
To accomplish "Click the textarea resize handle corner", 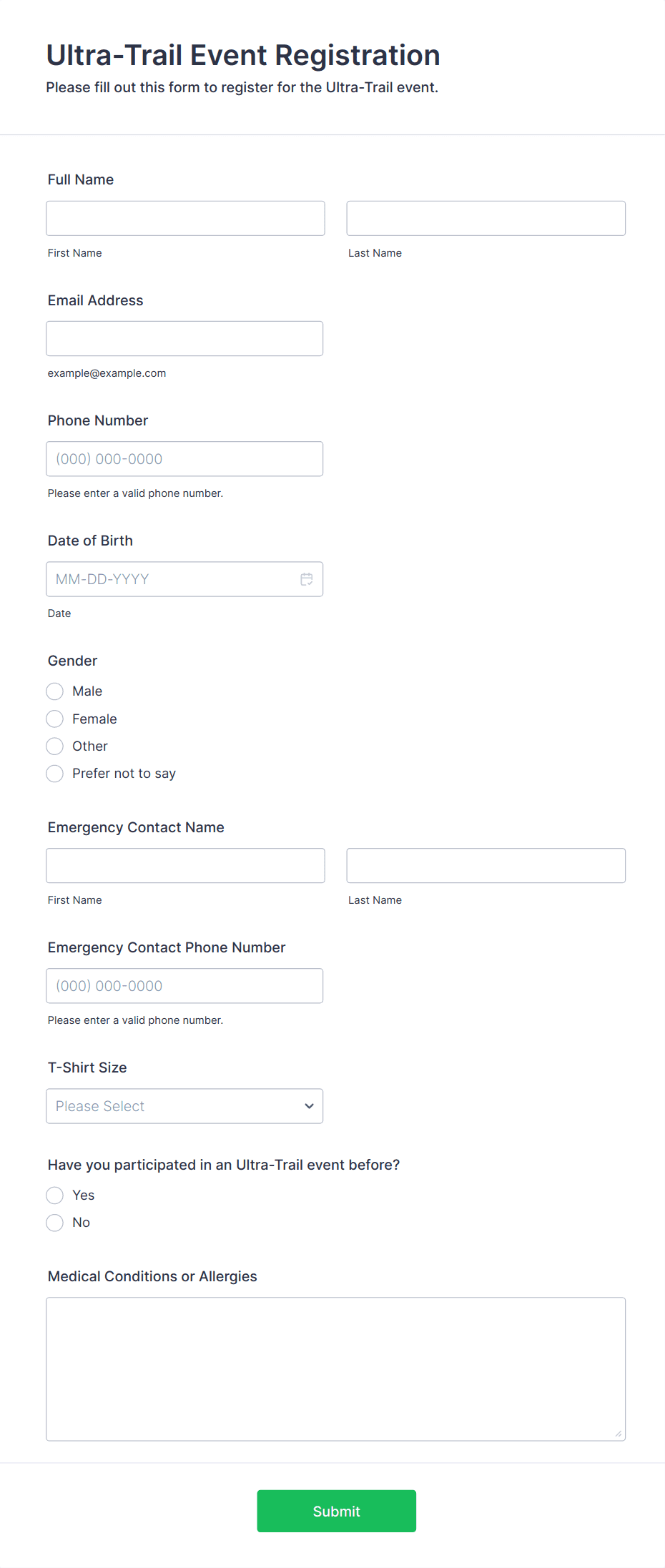I will [619, 1434].
